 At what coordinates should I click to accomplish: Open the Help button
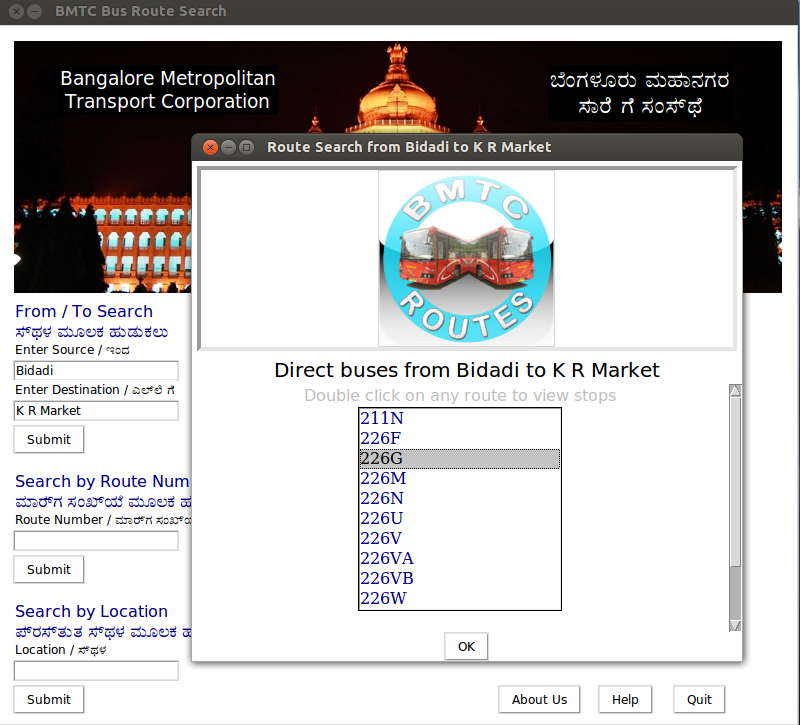pyautogui.click(x=625, y=699)
